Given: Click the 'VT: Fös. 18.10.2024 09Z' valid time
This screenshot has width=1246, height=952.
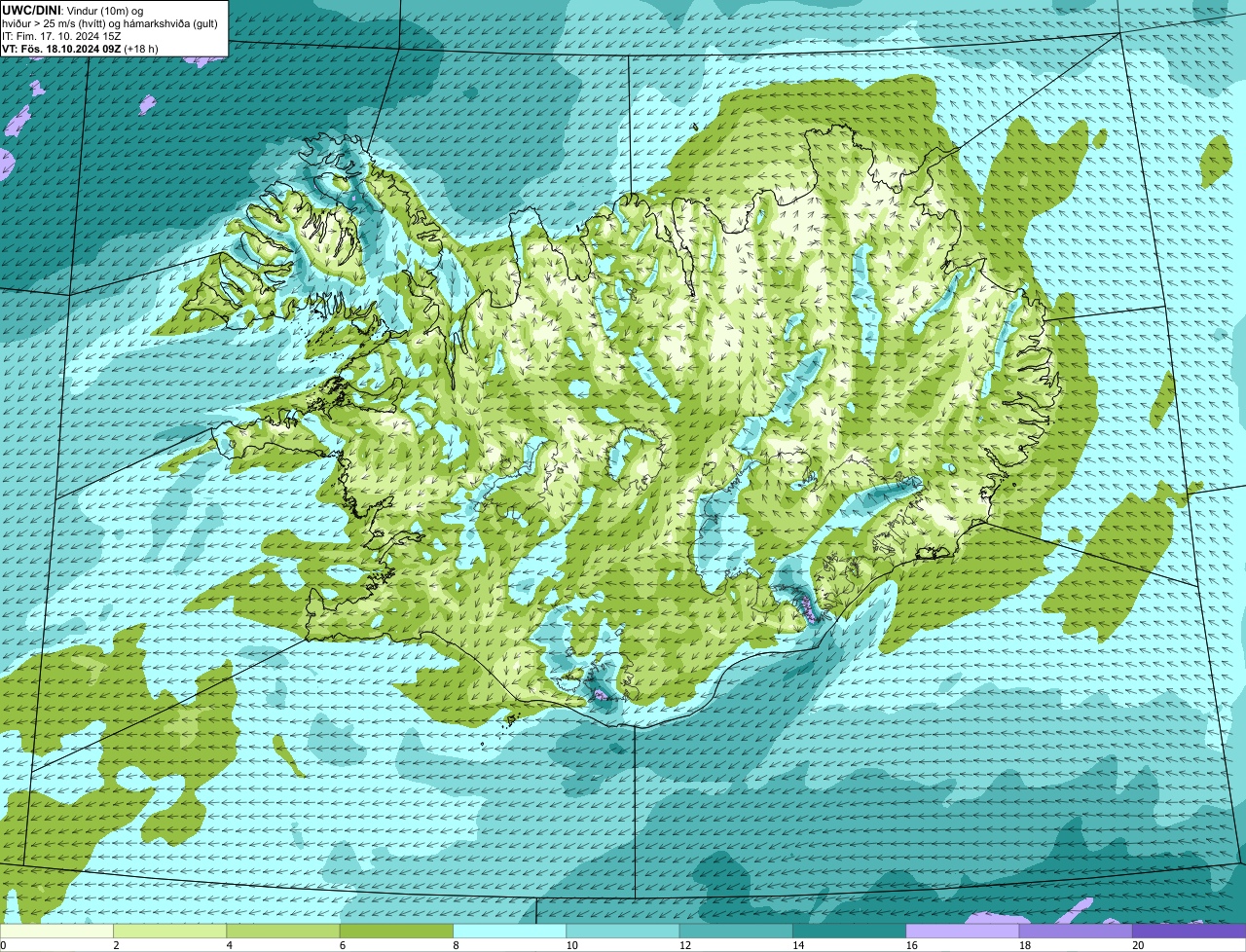Looking at the screenshot, I should tap(61, 49).
